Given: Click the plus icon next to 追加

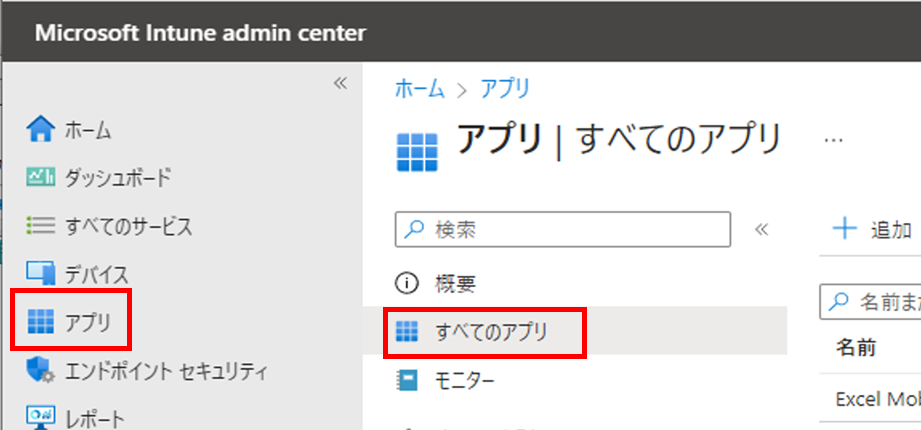Looking at the screenshot, I should click(x=845, y=229).
